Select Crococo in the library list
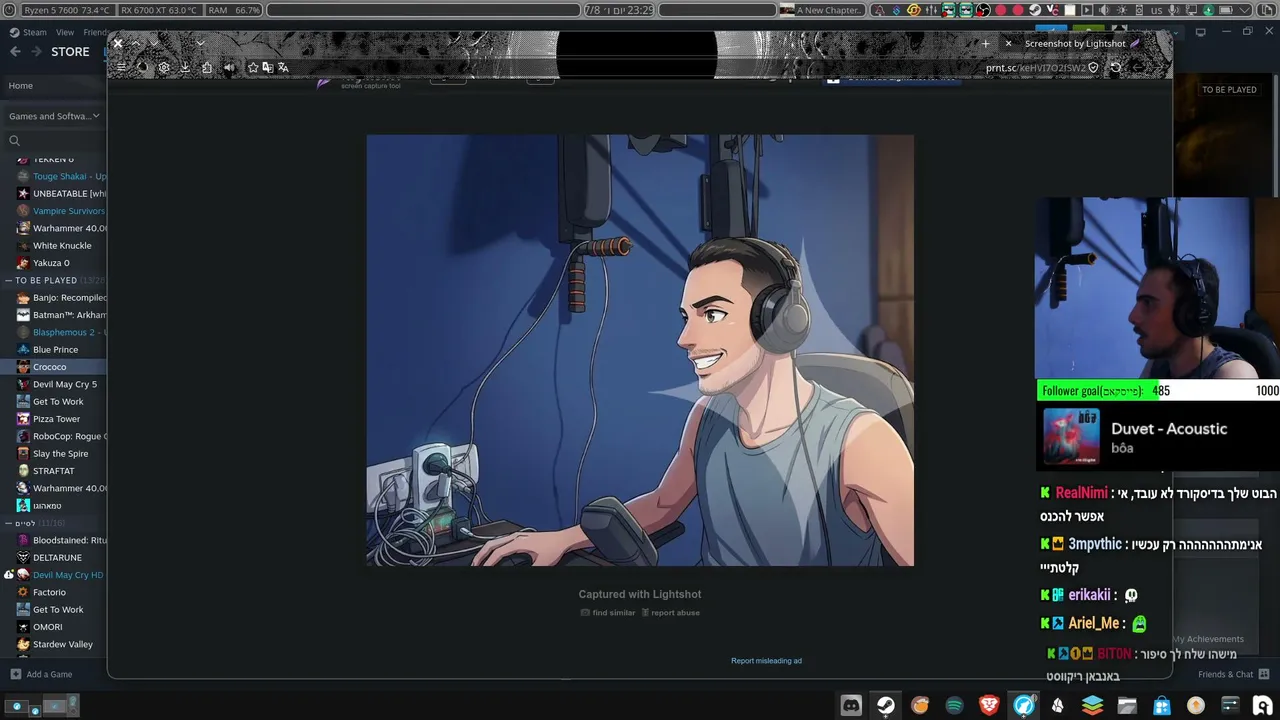The height and width of the screenshot is (720, 1280). (x=54, y=367)
